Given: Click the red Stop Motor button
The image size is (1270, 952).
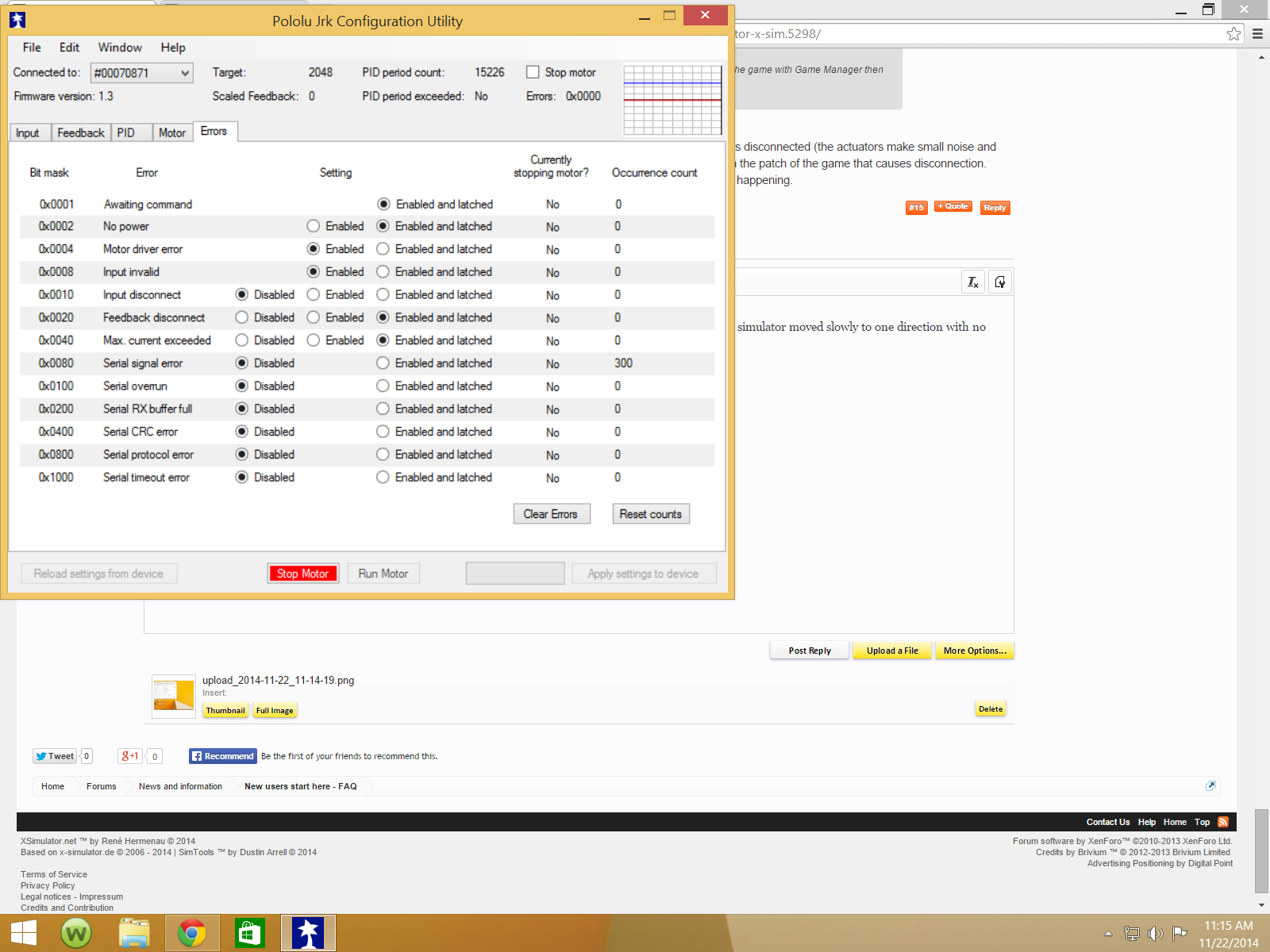Looking at the screenshot, I should click(x=303, y=574).
